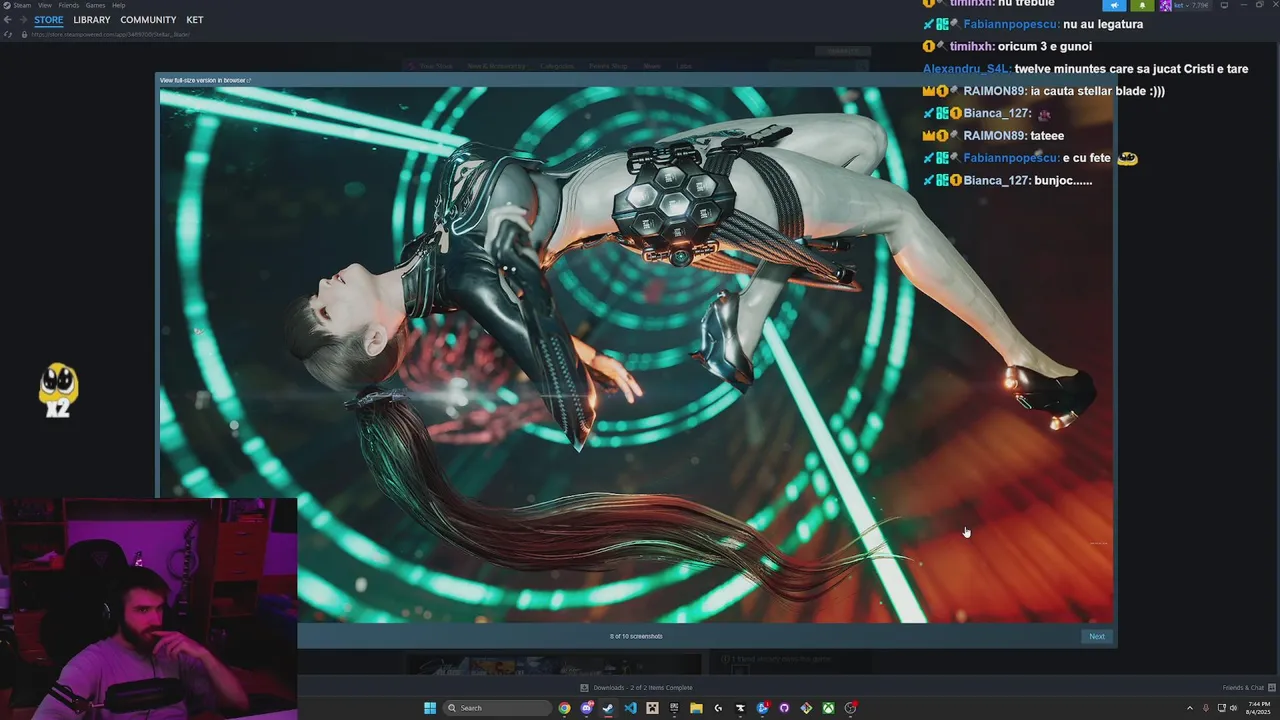Open Steam from the taskbar
The image size is (1280, 720).
click(607, 708)
